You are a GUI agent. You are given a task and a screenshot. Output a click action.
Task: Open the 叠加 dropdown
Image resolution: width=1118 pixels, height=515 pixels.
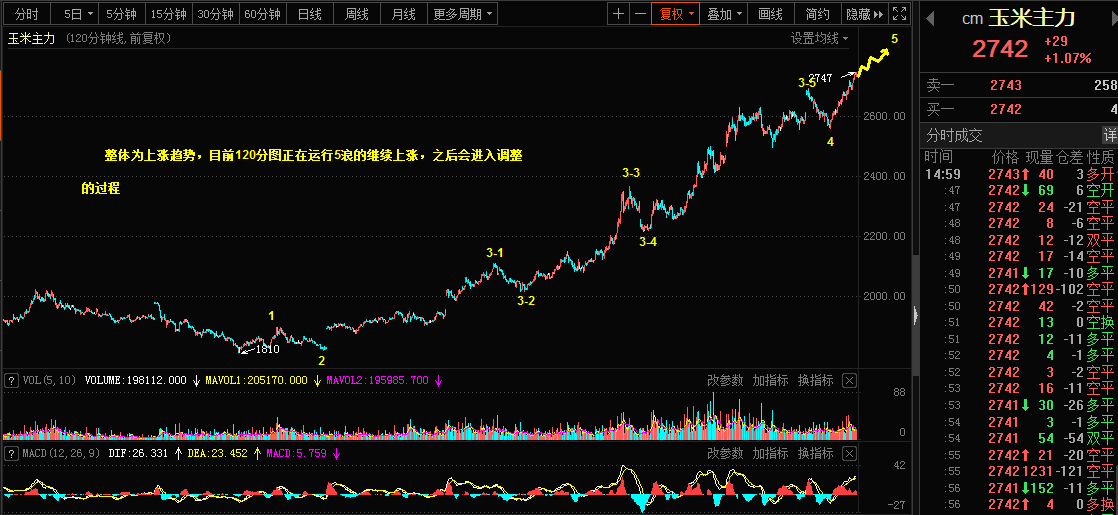[725, 14]
